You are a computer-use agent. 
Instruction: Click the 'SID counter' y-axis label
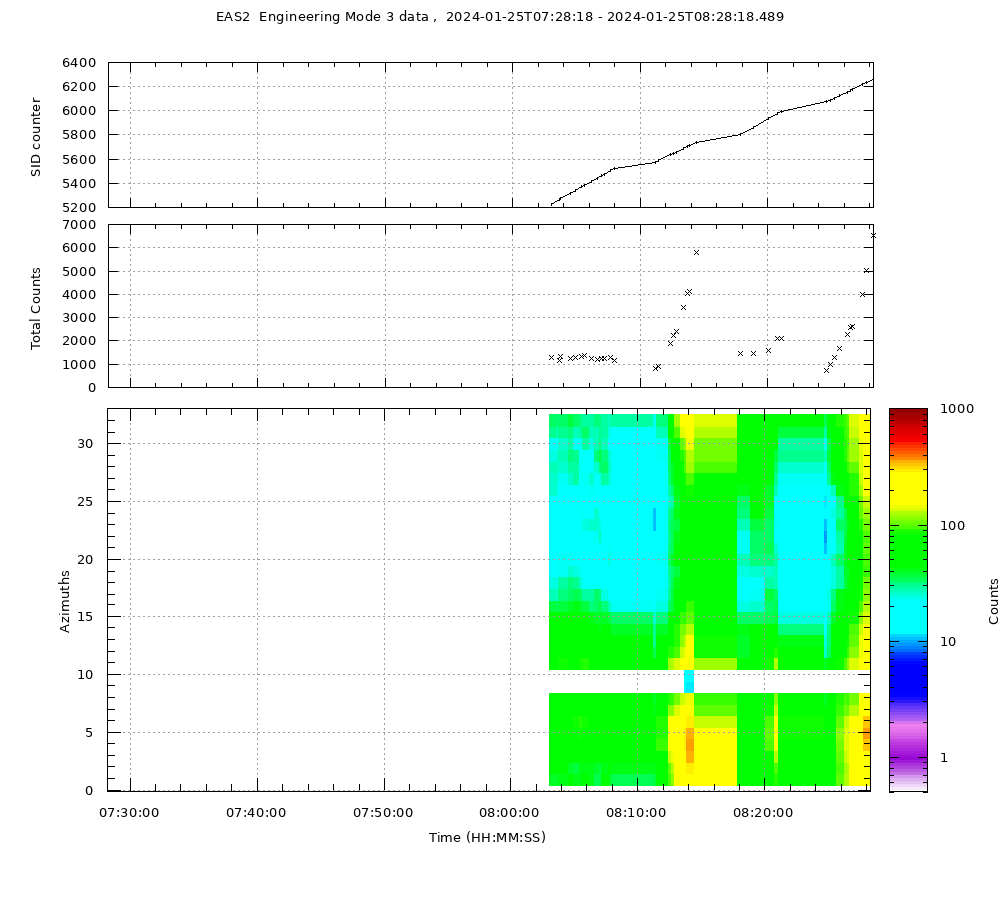tap(36, 137)
